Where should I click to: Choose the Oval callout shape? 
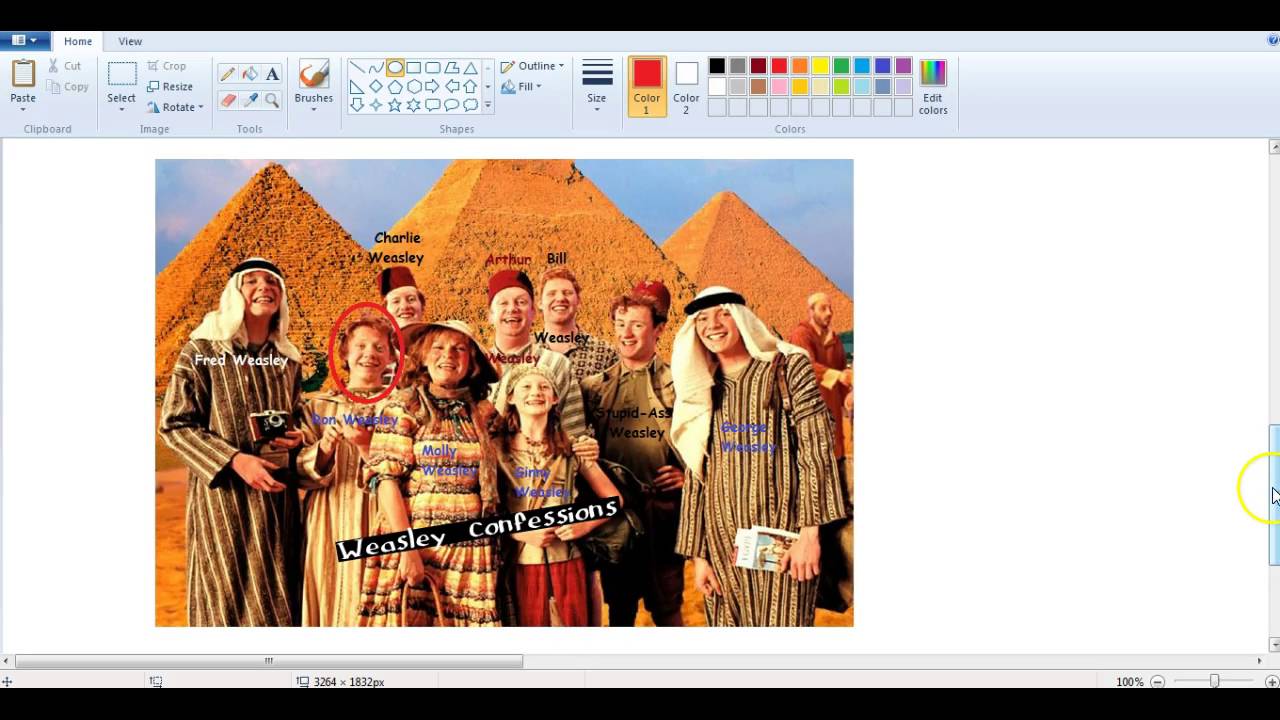click(452, 105)
